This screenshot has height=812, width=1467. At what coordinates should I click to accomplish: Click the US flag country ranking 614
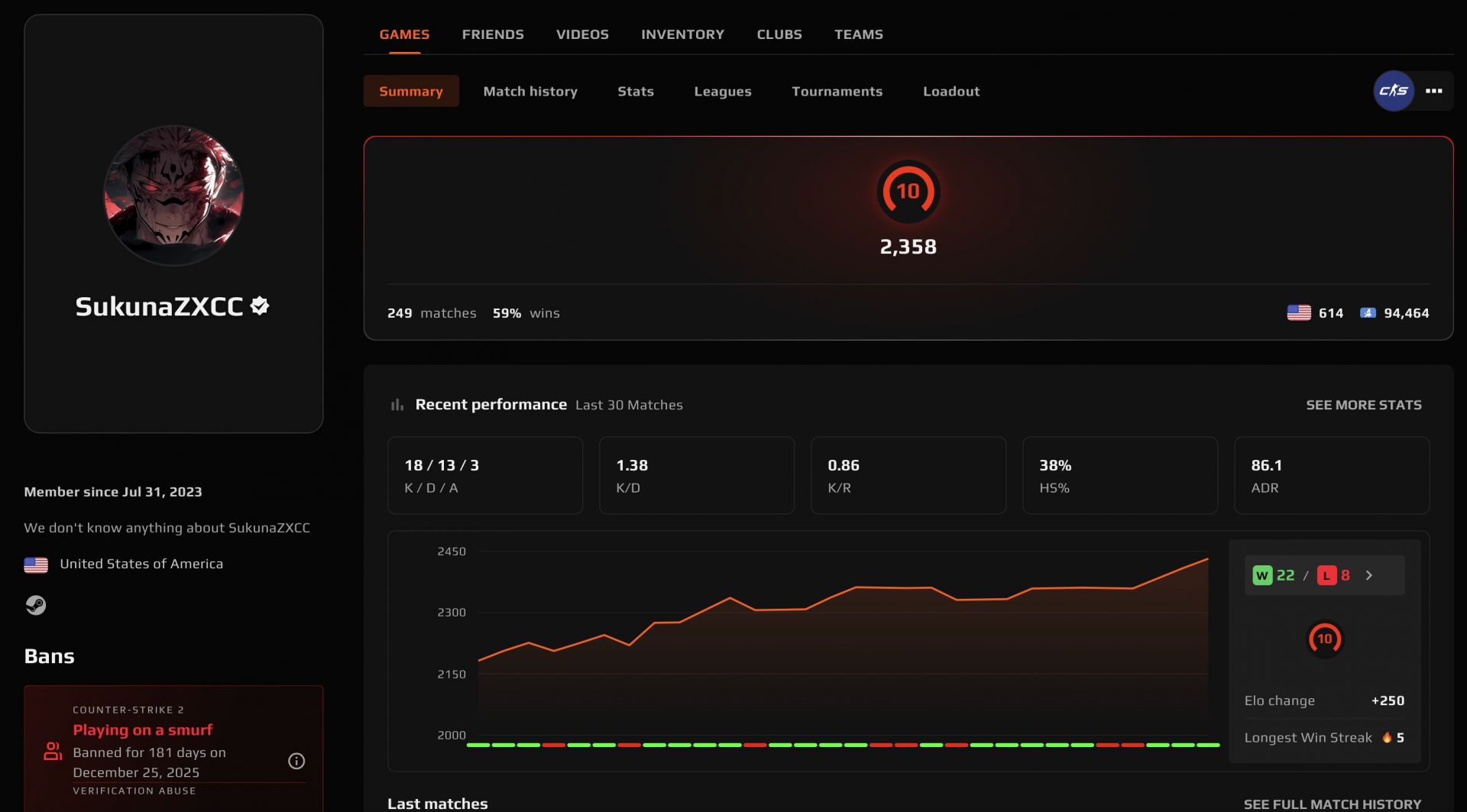(1314, 313)
